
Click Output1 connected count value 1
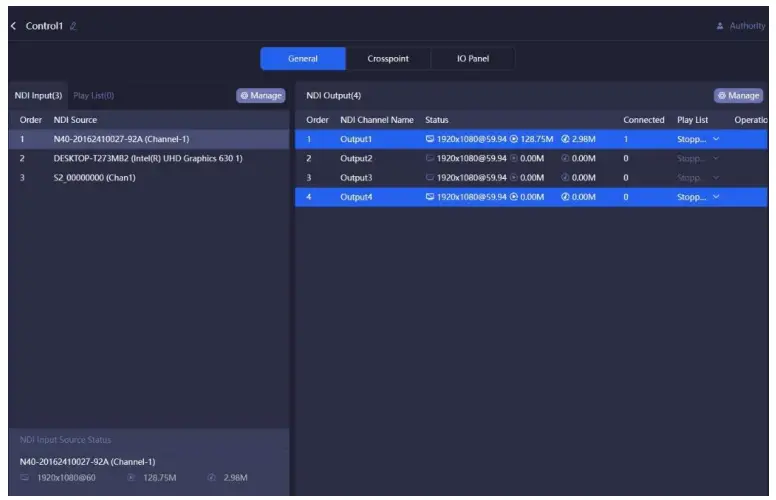[x=626, y=139]
